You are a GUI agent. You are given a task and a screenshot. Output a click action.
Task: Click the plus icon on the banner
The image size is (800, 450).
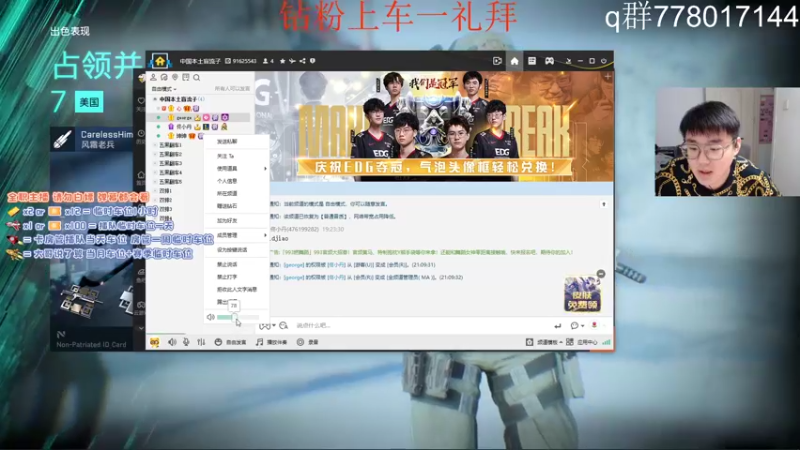[607, 77]
